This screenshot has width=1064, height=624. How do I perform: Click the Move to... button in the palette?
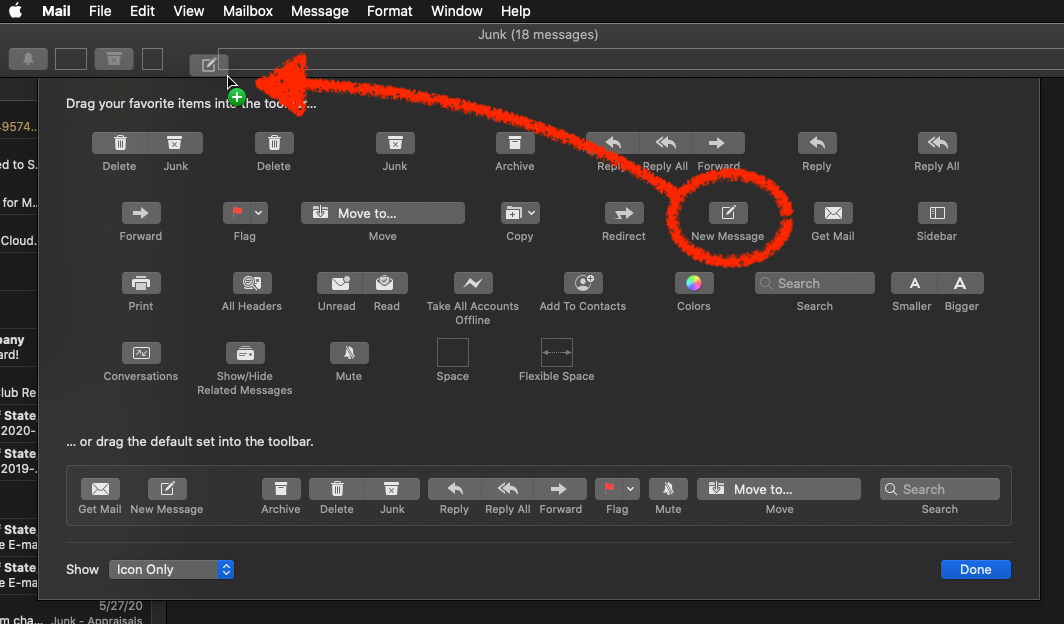[x=383, y=213]
